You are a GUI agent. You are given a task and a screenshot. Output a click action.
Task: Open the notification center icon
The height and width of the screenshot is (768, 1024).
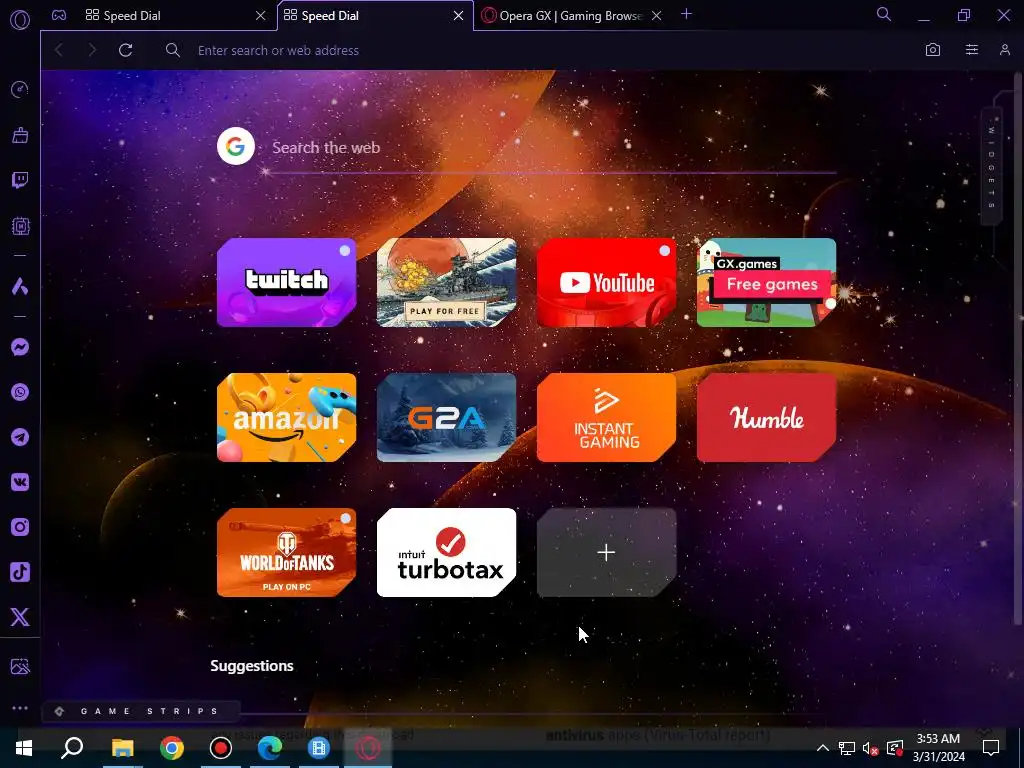pyautogui.click(x=991, y=748)
